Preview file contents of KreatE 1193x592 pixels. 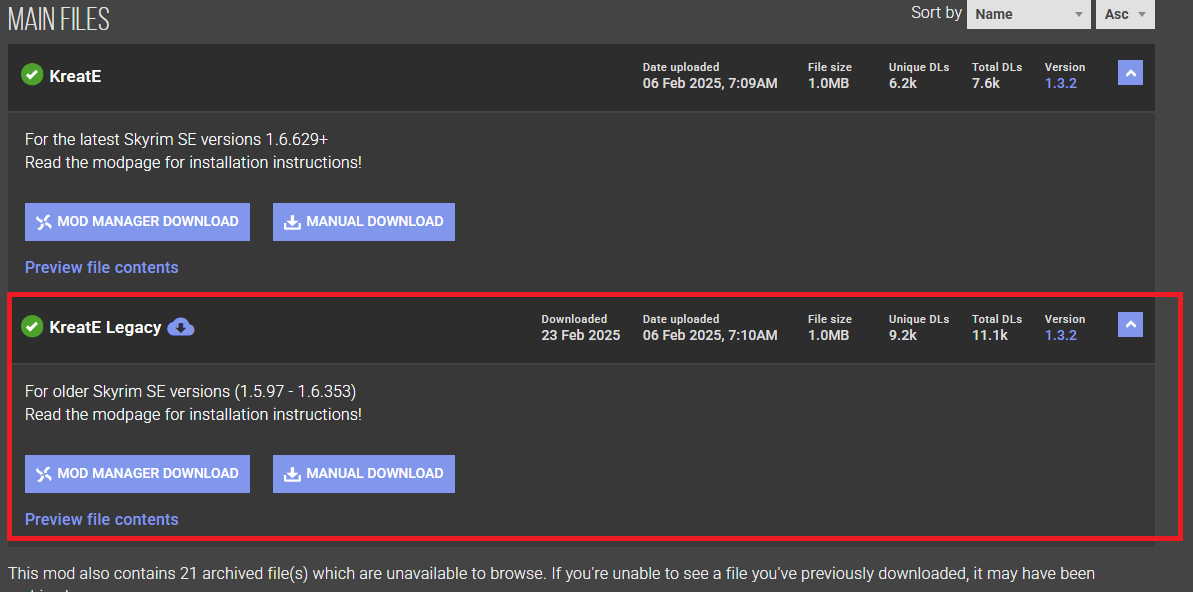(101, 267)
